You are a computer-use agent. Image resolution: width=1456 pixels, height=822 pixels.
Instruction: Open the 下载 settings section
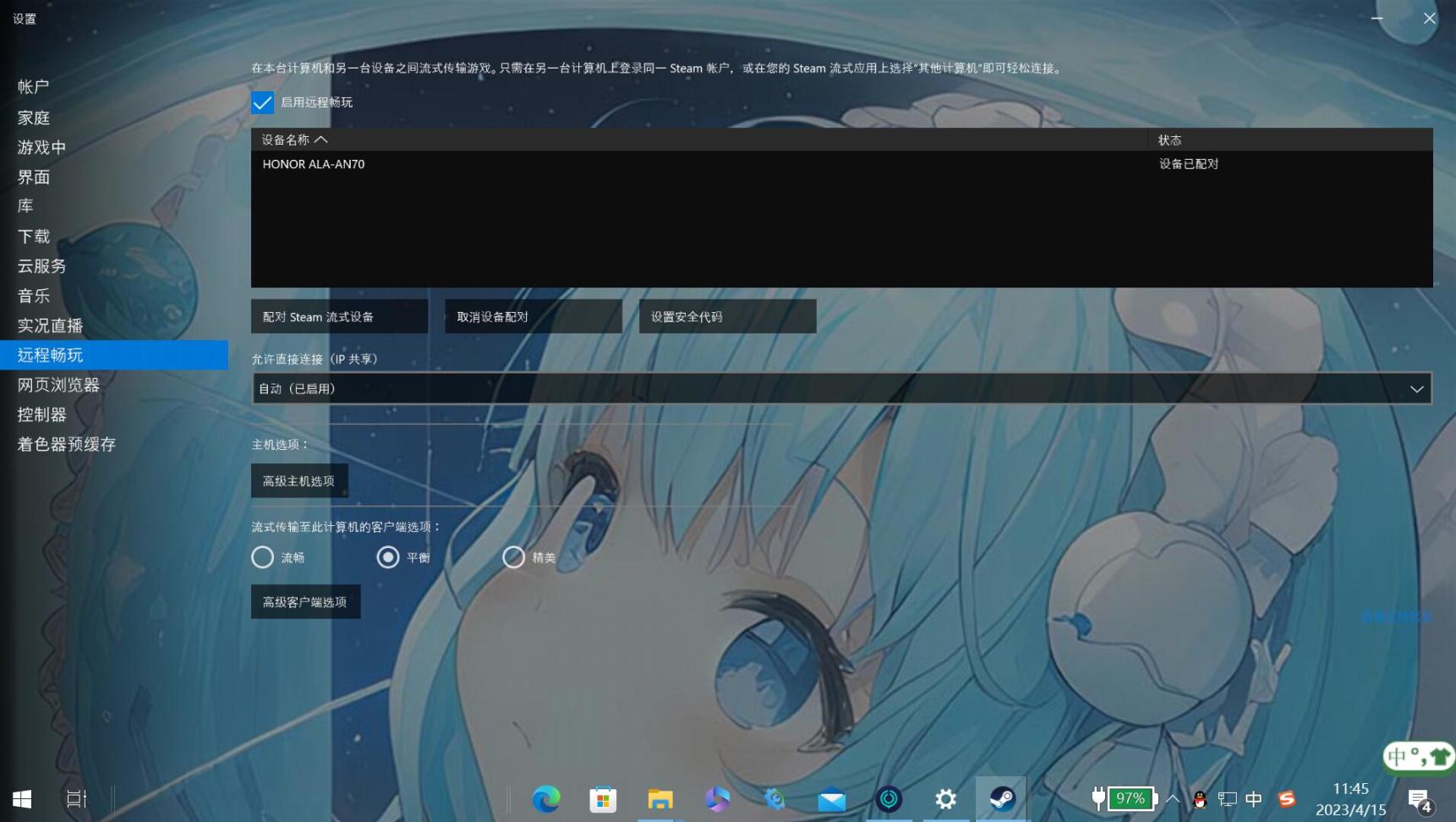114,236
